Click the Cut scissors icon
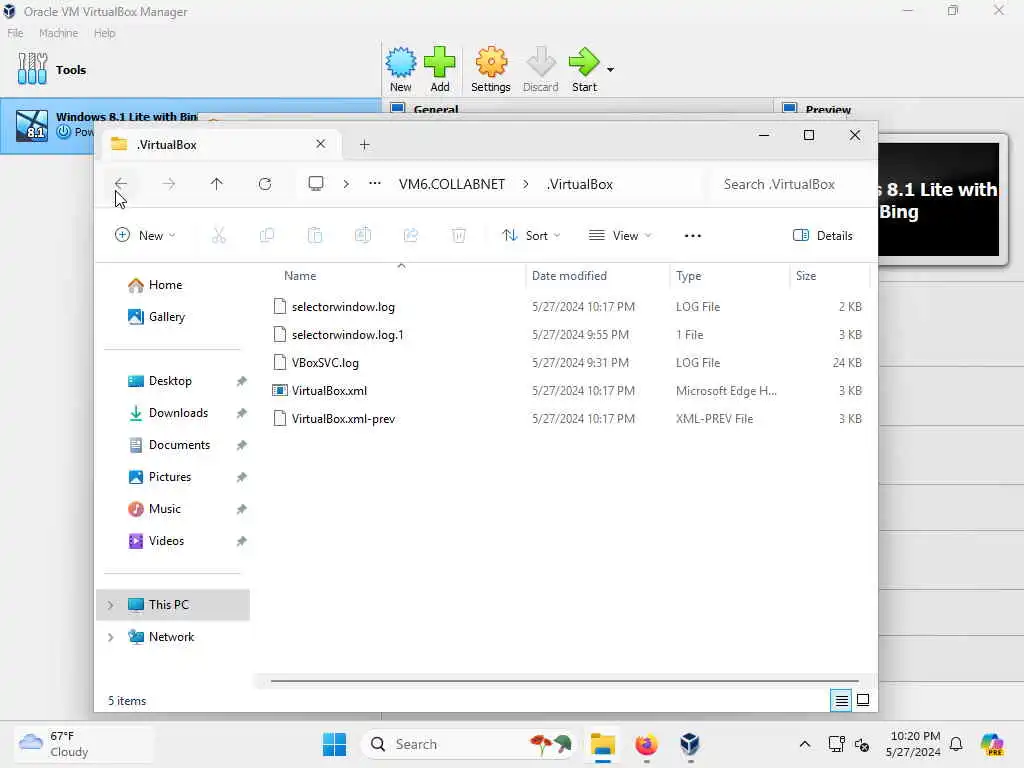Viewport: 1024px width, 768px height. [219, 236]
